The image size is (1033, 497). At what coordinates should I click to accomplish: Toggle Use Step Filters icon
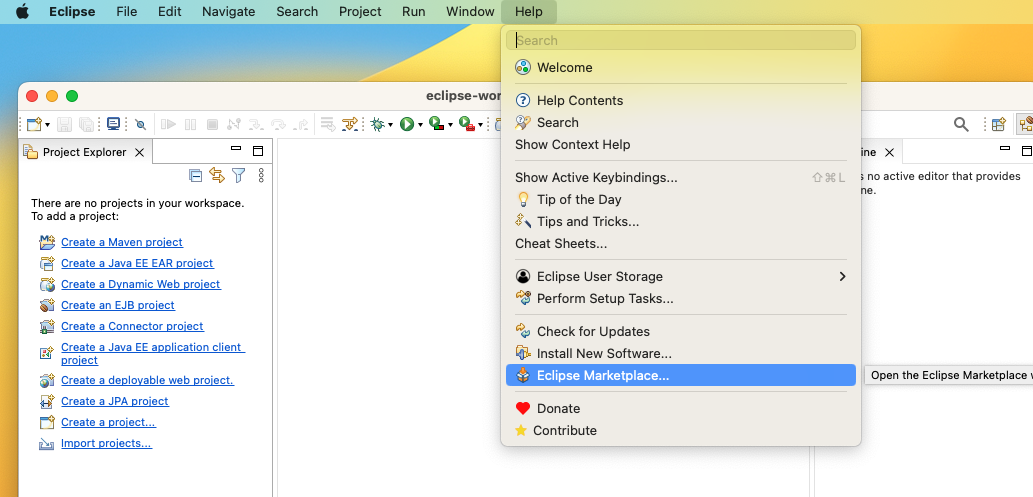pyautogui.click(x=349, y=124)
